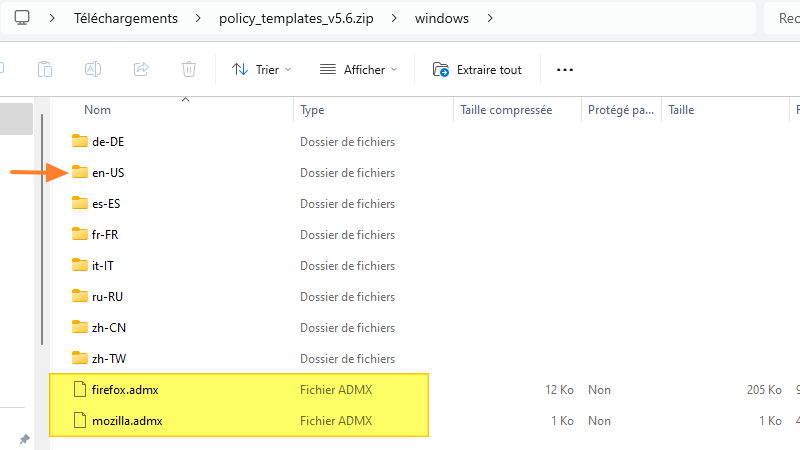
Task: Click Non protected value for firefox.admx
Action: tap(599, 390)
